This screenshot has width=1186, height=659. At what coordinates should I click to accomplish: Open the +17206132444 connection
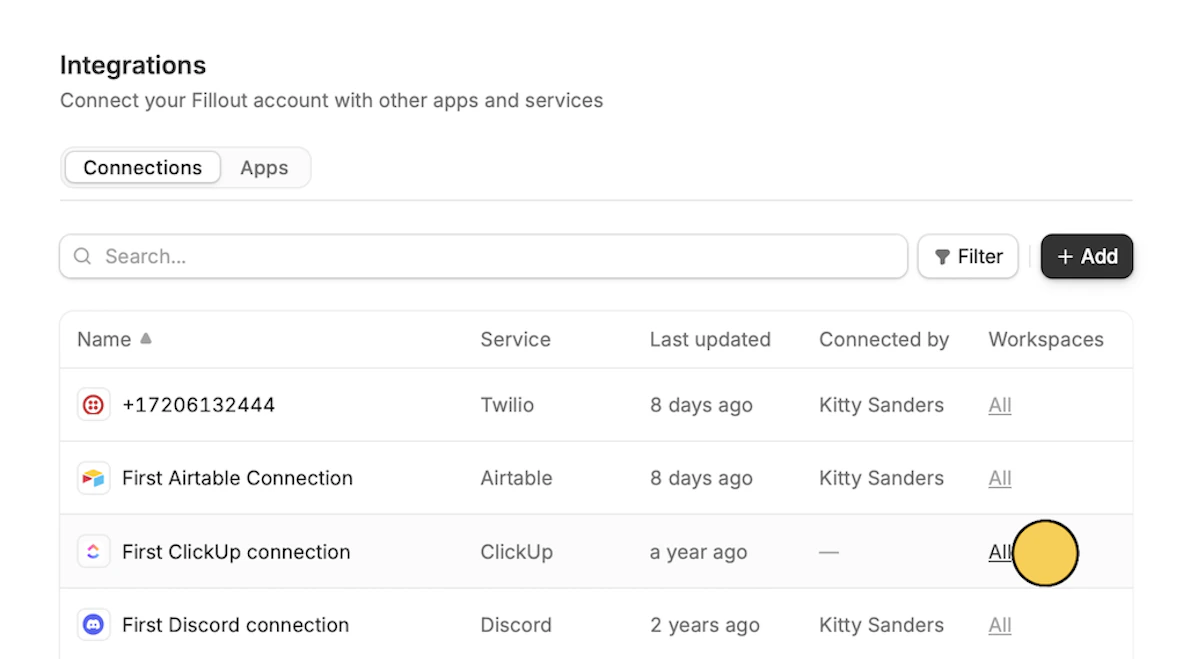pyautogui.click(x=198, y=405)
